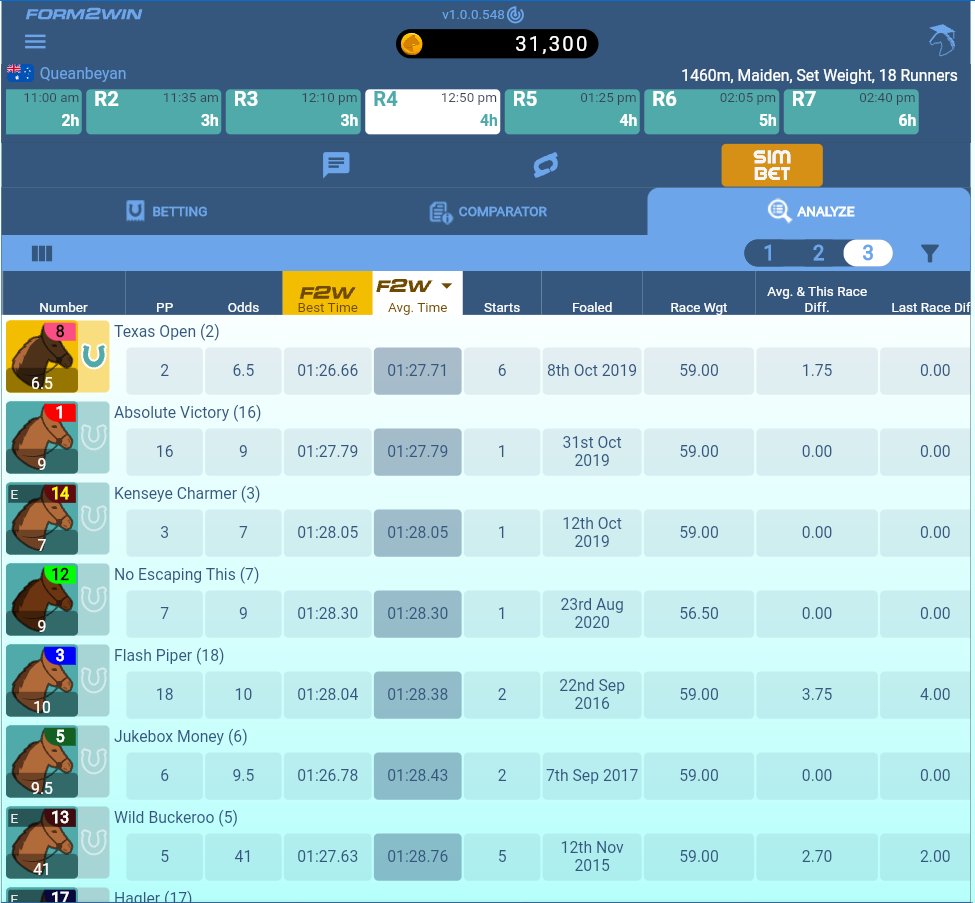Click No Escaping This horse icon

point(42,600)
